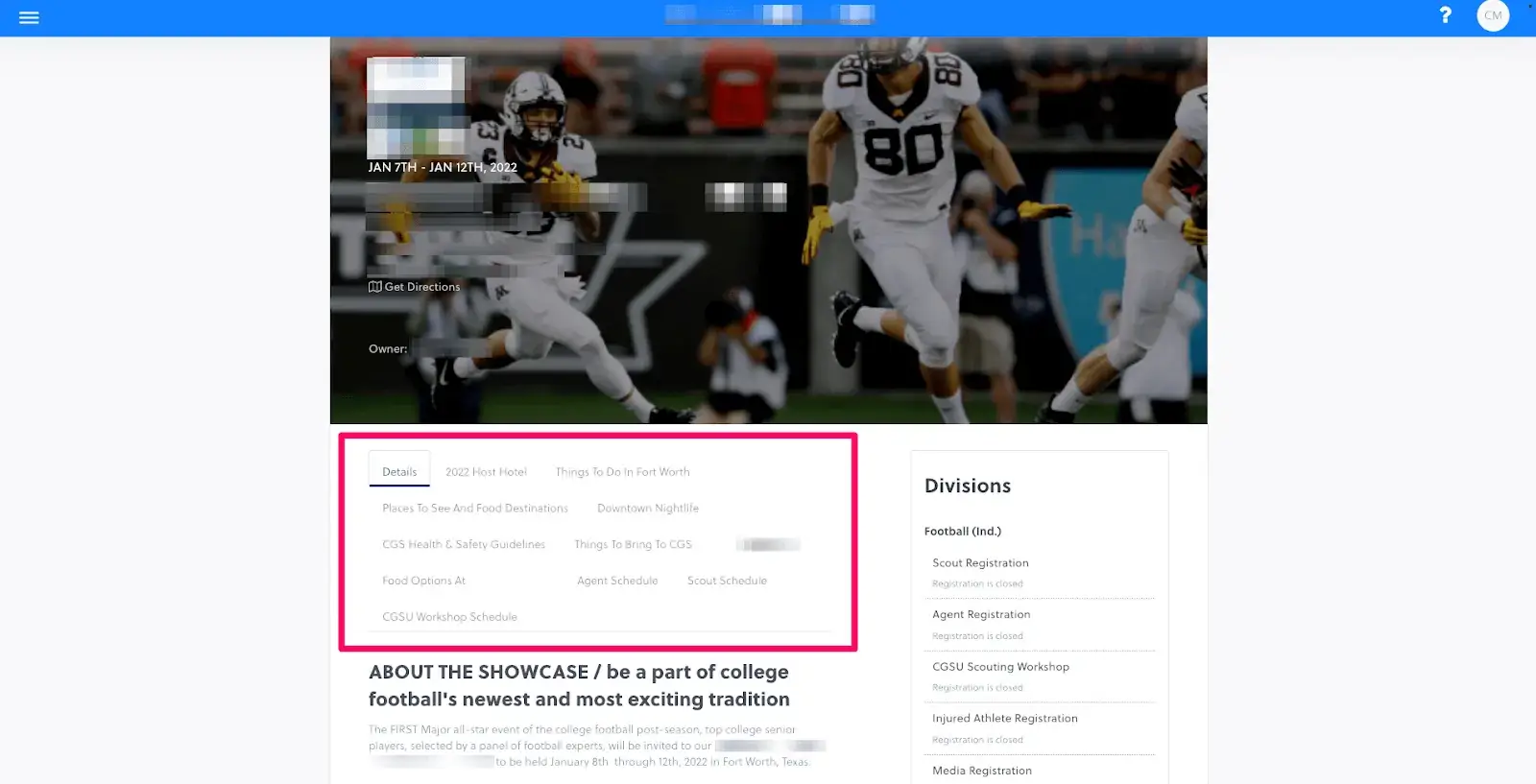Click the blurred event logo thumbnail
Viewport: 1536px width, 784px height.
416,107
